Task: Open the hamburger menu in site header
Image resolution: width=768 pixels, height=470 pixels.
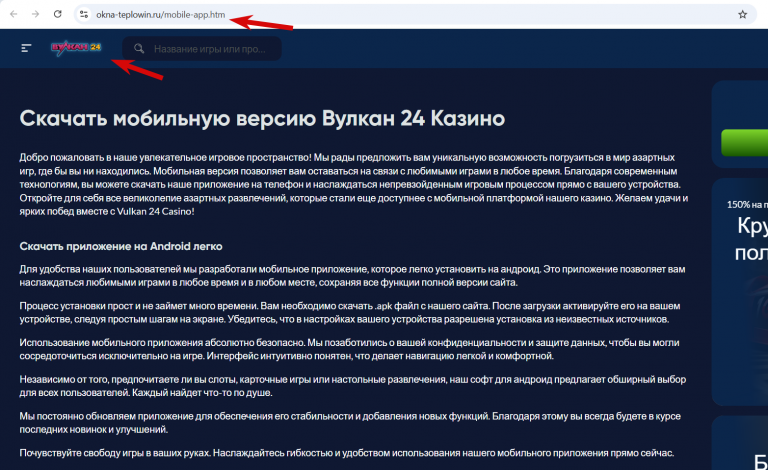Action: click(x=26, y=48)
